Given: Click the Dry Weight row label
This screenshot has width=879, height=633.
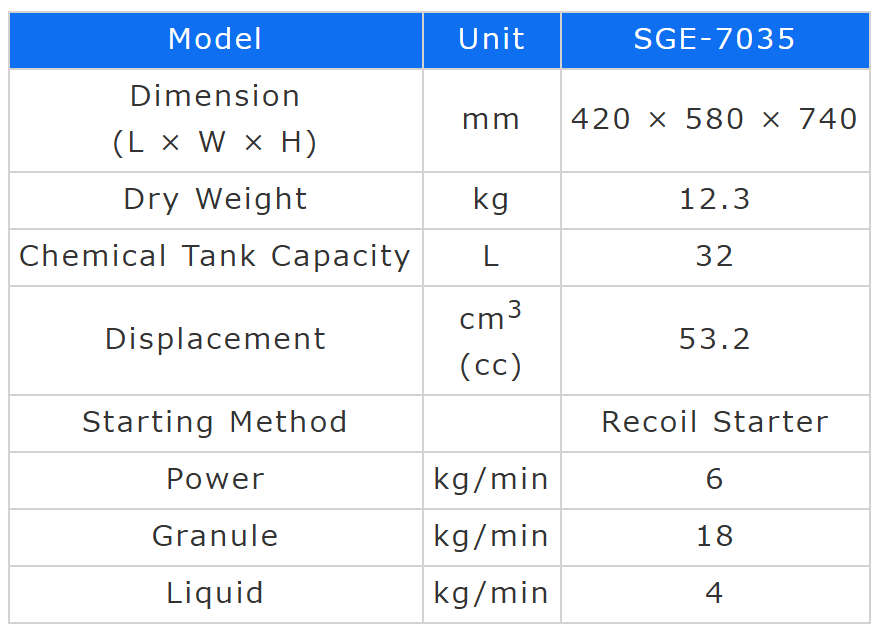Looking at the screenshot, I should point(215,199).
